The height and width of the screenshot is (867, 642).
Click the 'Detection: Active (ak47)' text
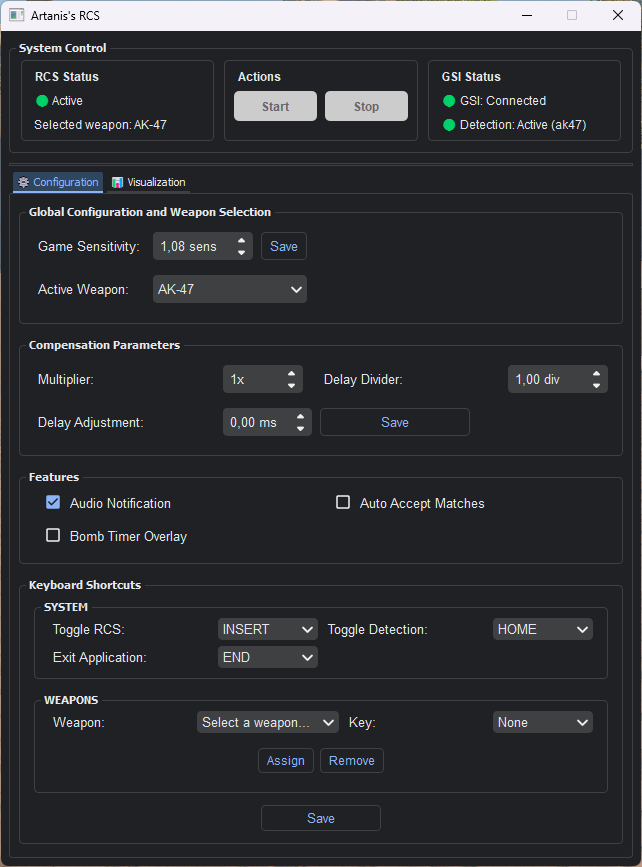pos(523,125)
